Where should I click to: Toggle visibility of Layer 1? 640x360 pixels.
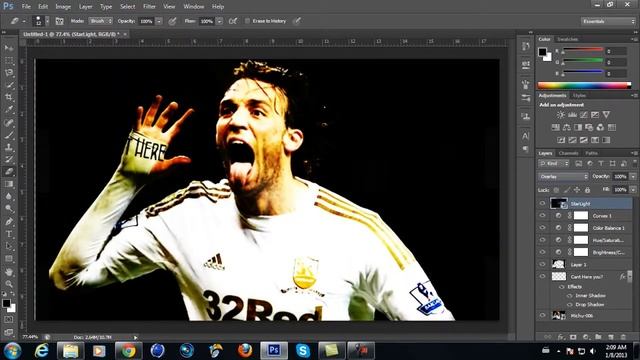pyautogui.click(x=542, y=264)
